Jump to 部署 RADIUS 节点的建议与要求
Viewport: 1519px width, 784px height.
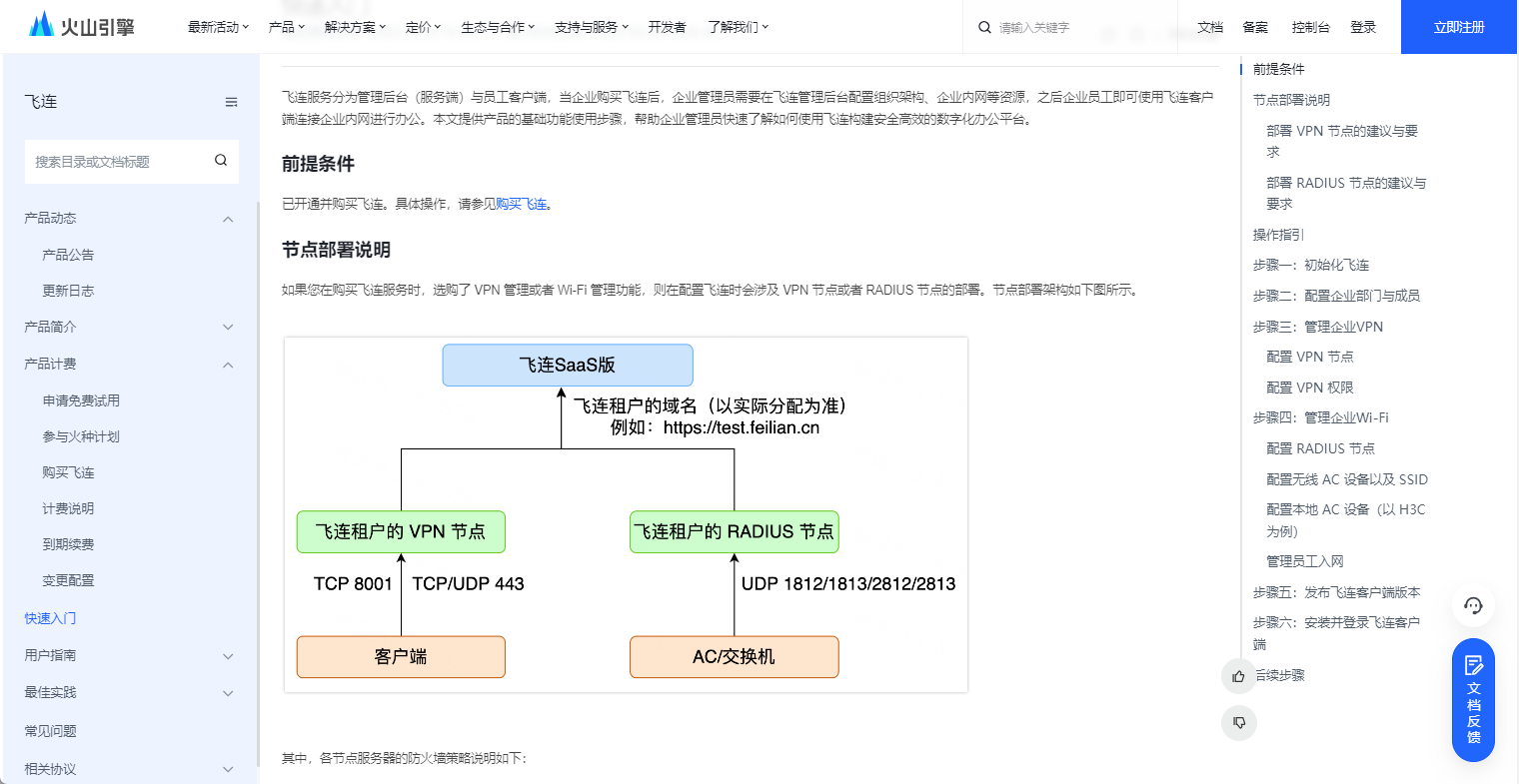pos(1346,193)
